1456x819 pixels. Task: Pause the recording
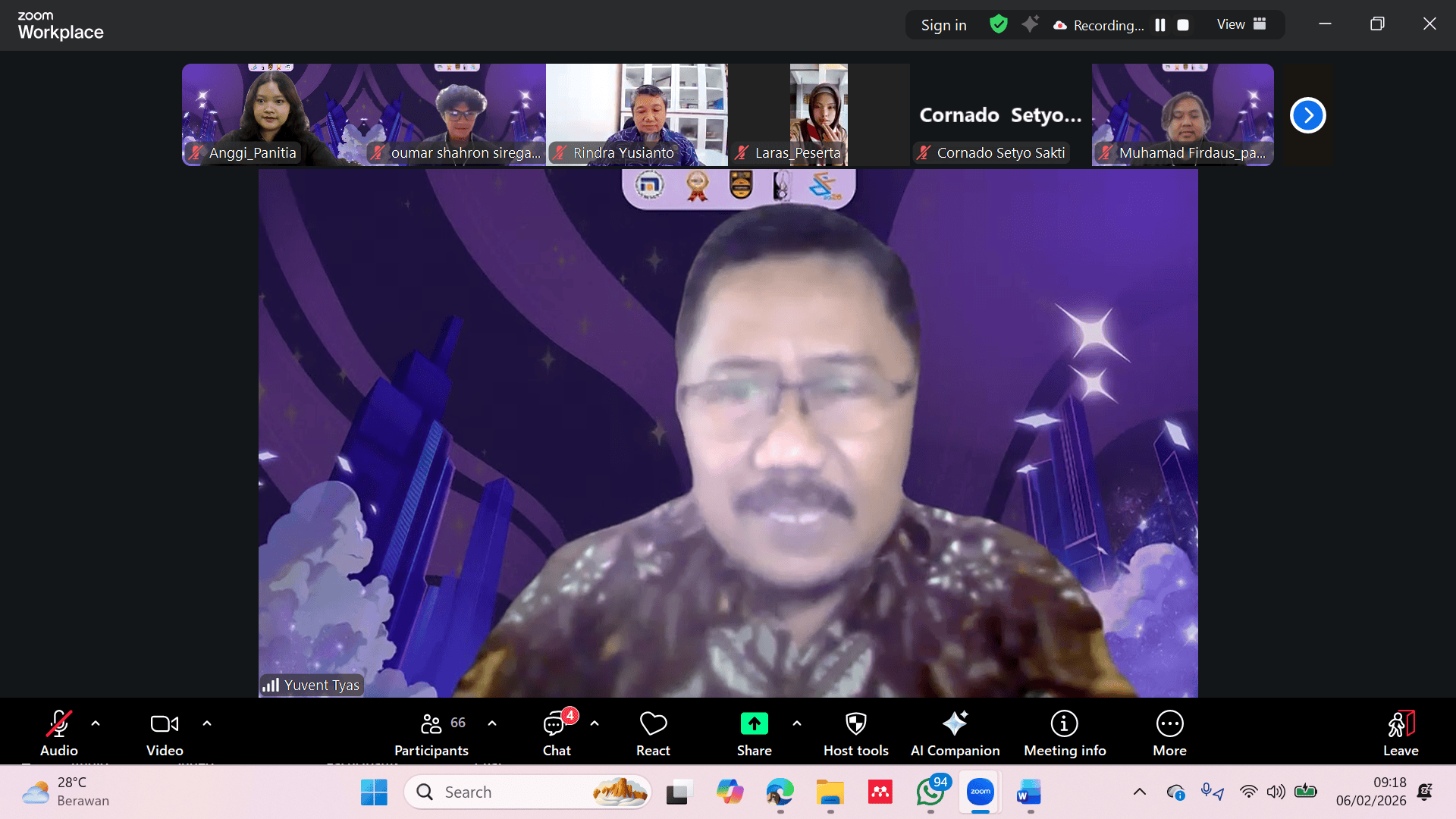coord(1159,25)
